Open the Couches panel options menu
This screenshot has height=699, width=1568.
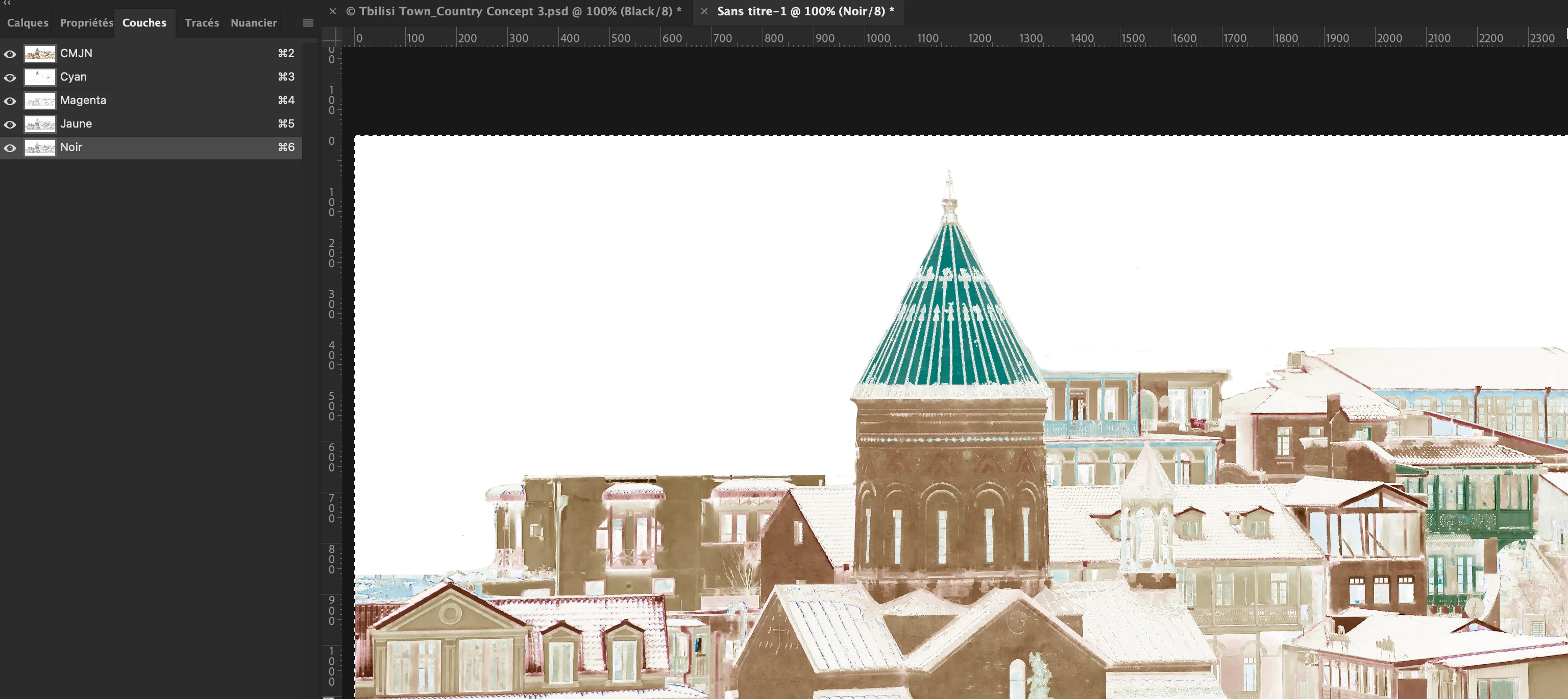point(308,23)
